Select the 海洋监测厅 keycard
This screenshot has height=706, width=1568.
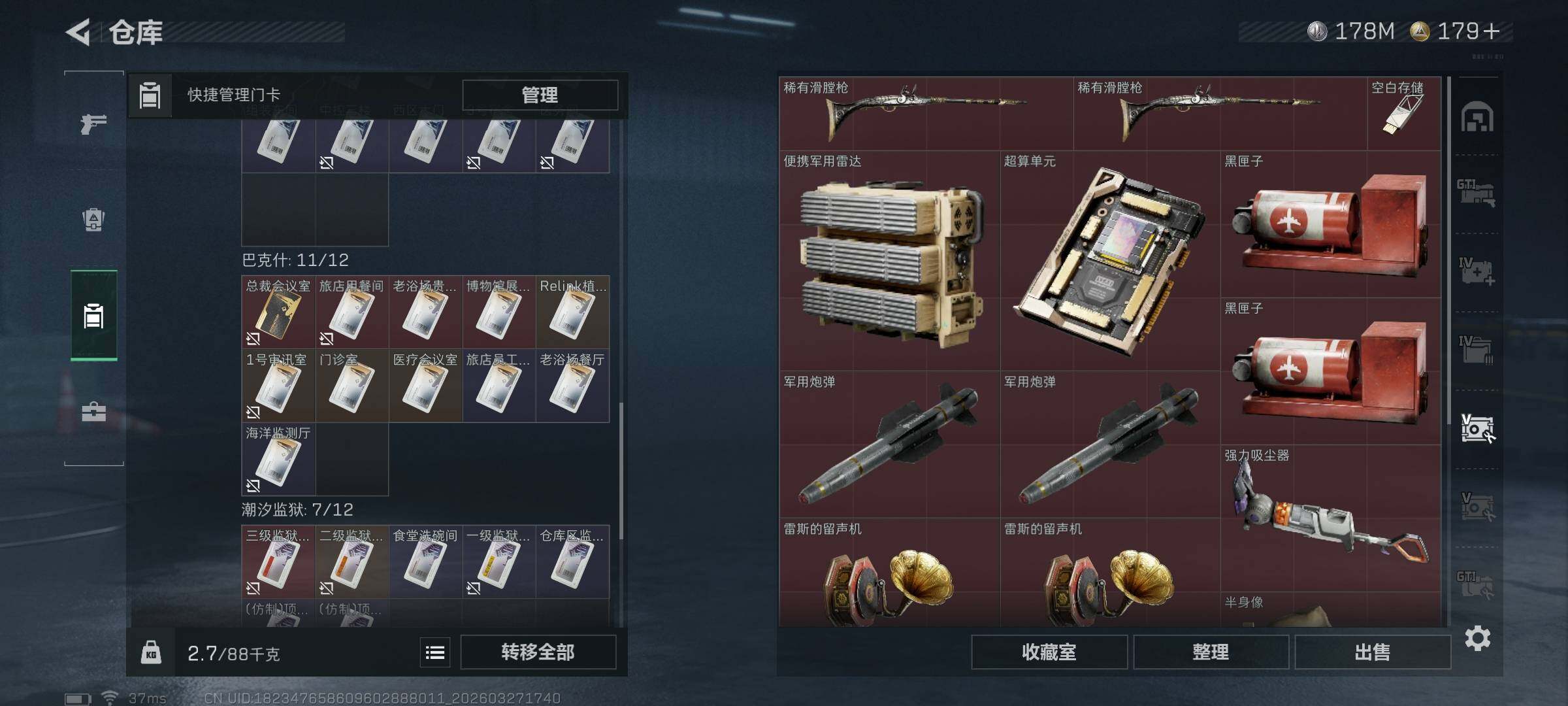[x=278, y=459]
